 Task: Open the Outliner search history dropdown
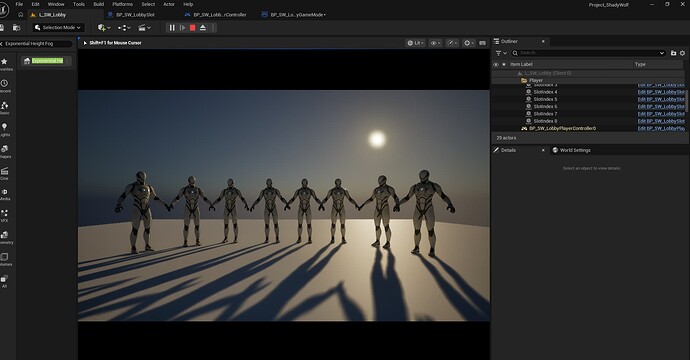[661, 53]
